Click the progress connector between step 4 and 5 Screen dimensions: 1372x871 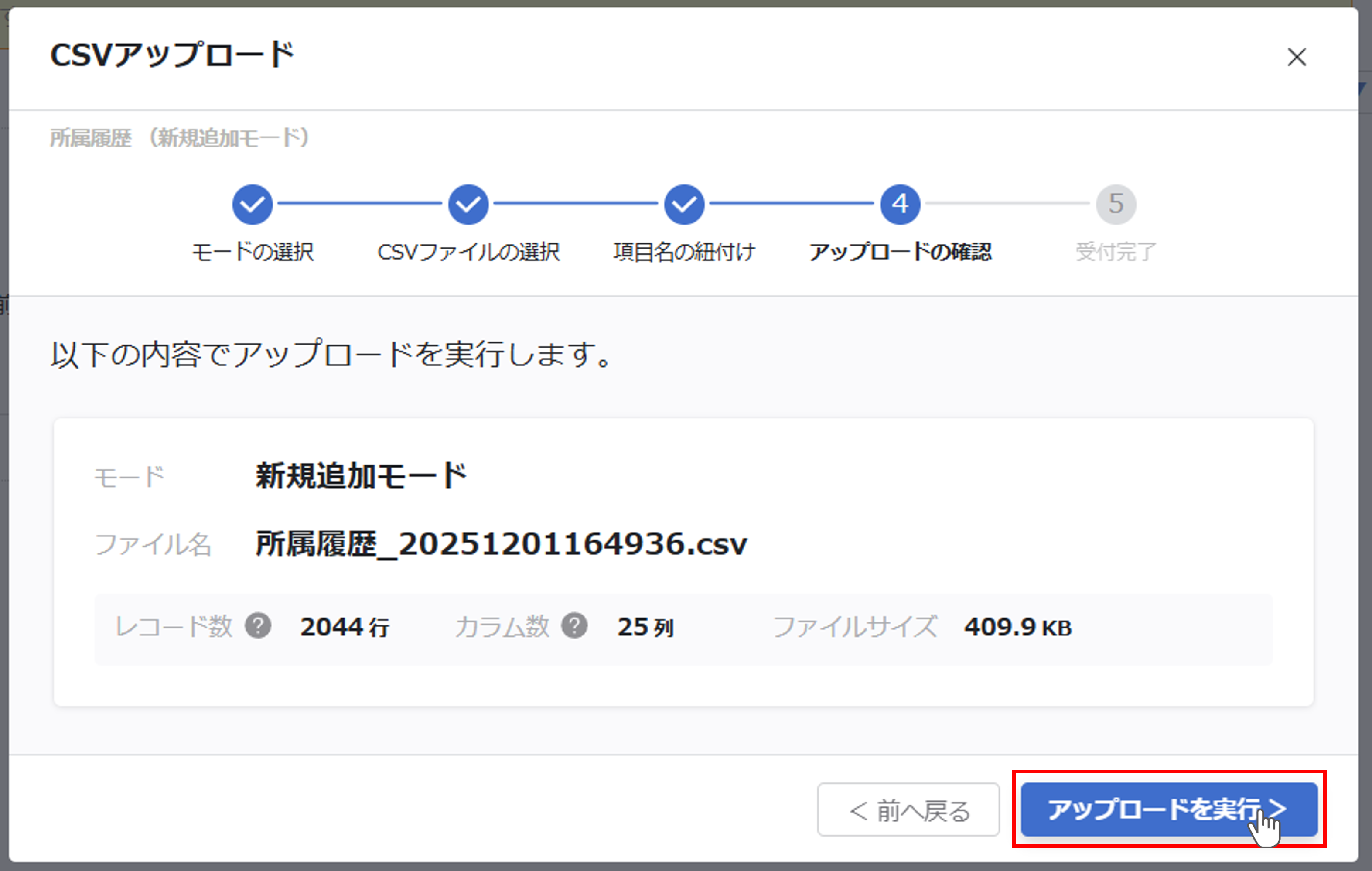click(1008, 204)
